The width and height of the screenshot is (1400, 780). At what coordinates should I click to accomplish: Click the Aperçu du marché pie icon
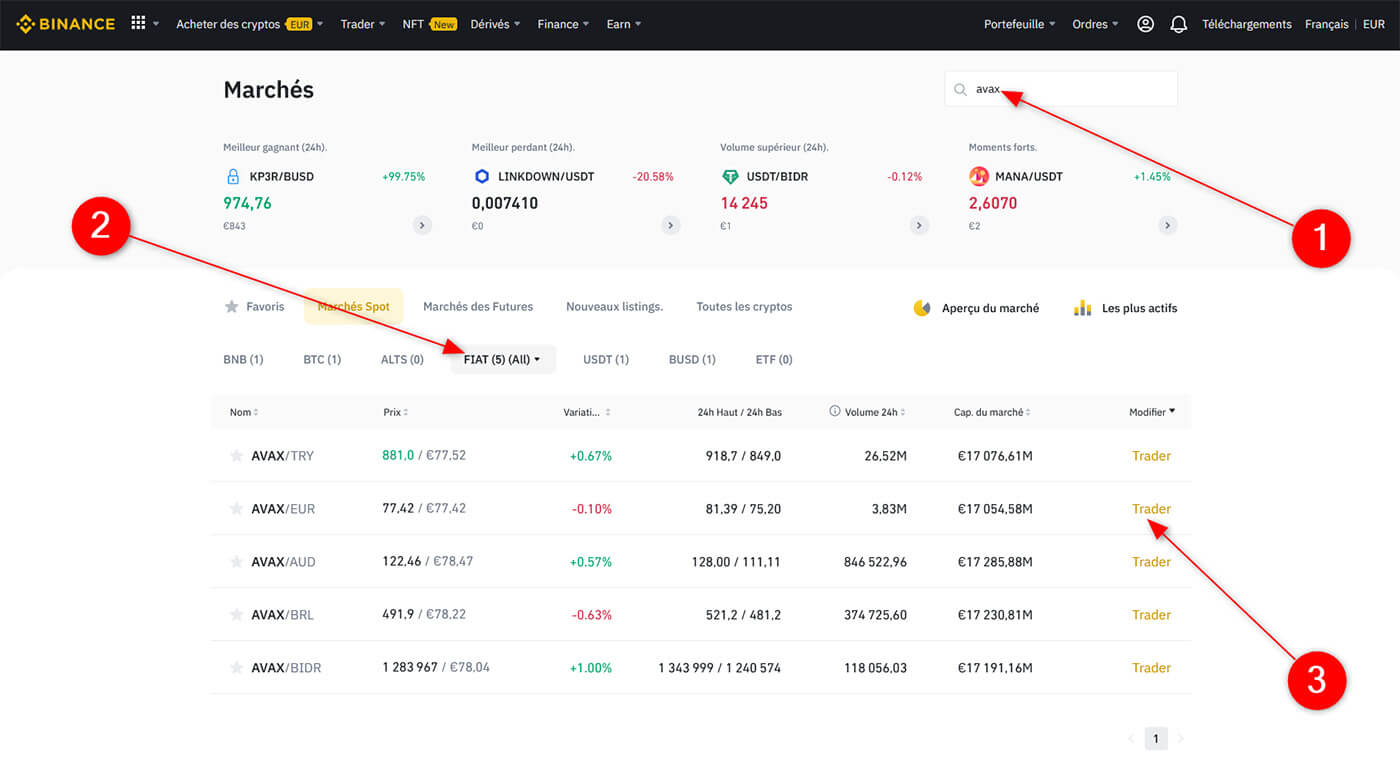point(922,308)
